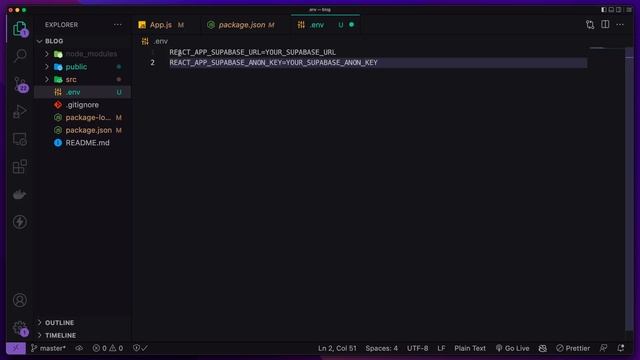Image resolution: width=640 pixels, height=360 pixels.
Task: Click the Copilot status icon in status bar
Action: point(542,348)
